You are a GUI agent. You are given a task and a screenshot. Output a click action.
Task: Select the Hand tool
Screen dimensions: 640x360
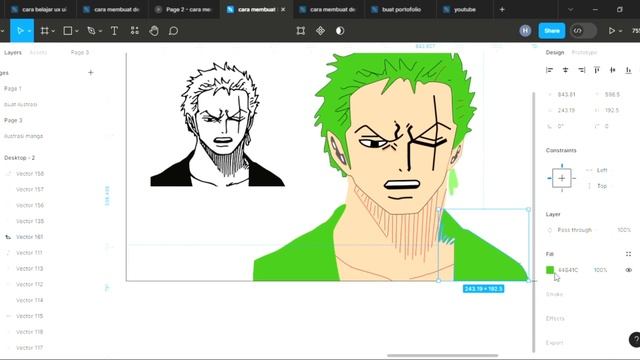pos(154,31)
